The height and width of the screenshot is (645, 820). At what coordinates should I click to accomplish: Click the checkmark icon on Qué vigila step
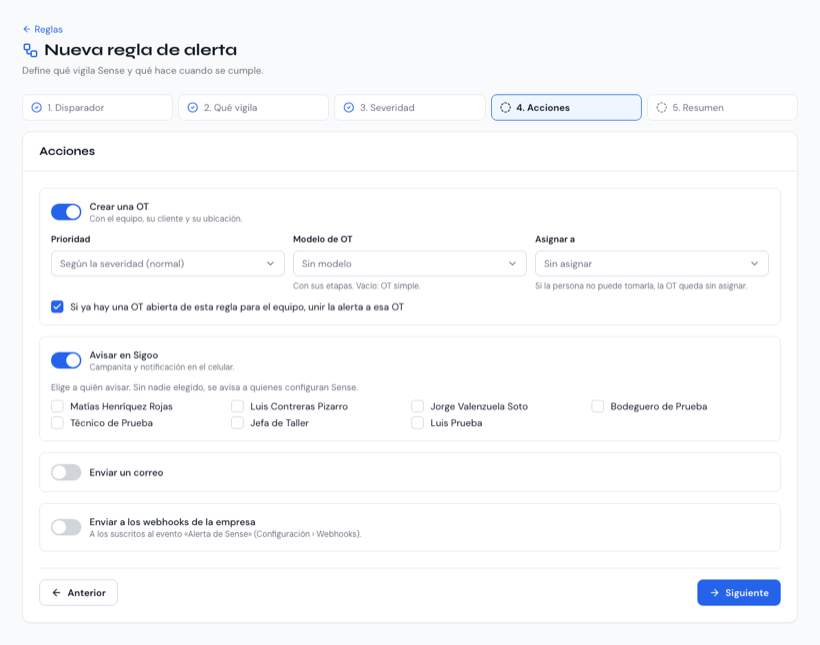coord(193,108)
